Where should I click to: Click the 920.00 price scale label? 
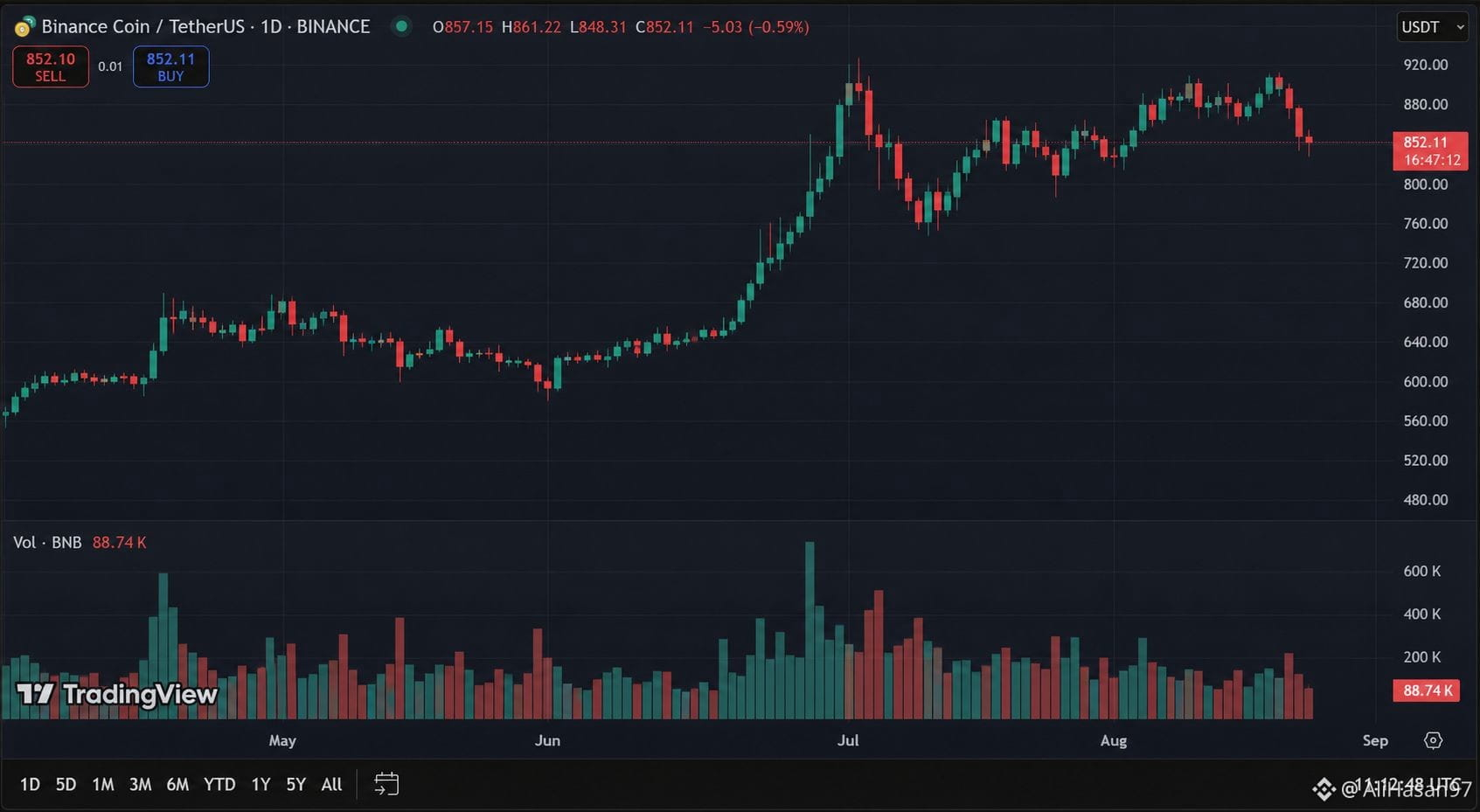pyautogui.click(x=1426, y=65)
